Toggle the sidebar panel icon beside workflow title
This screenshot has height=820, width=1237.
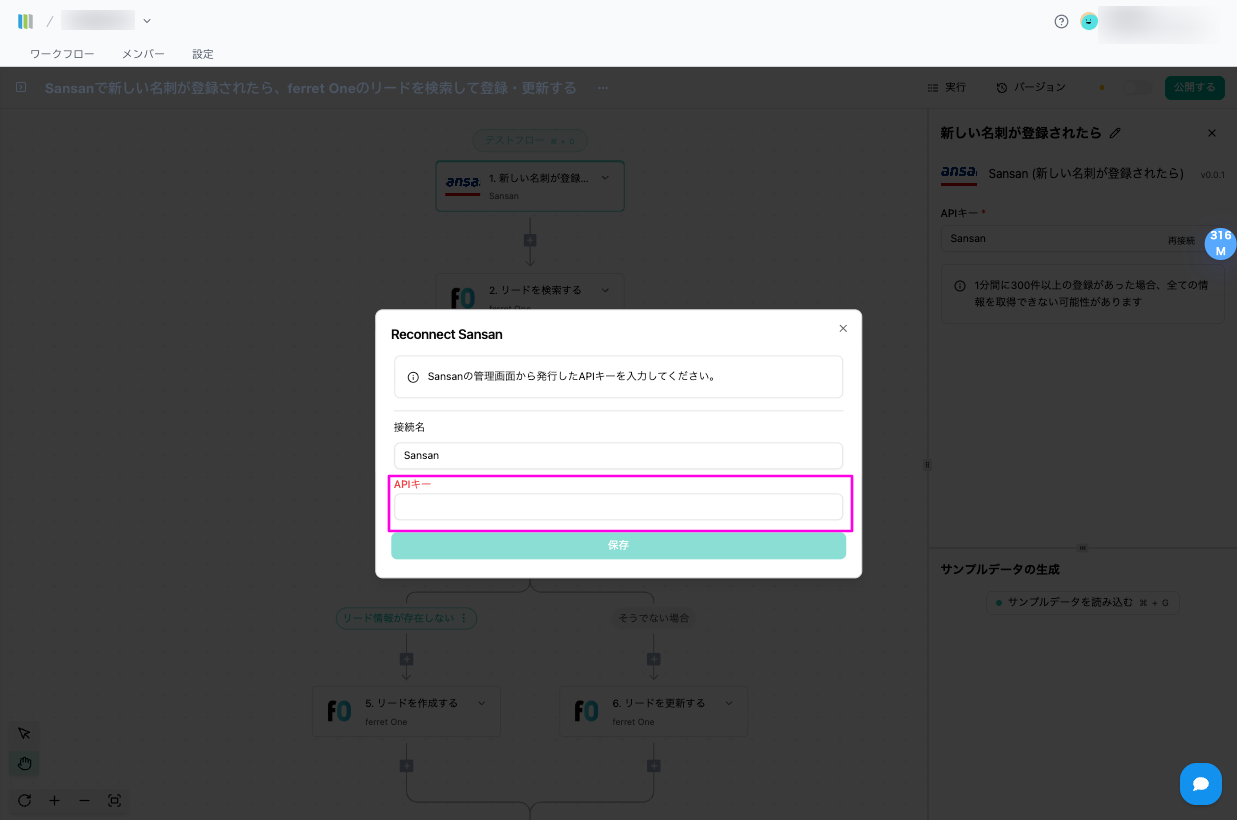(x=21, y=88)
